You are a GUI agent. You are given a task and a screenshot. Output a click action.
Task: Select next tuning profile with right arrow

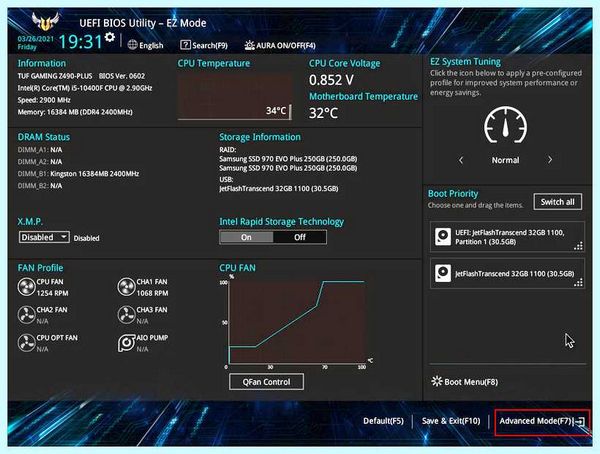[550, 160]
